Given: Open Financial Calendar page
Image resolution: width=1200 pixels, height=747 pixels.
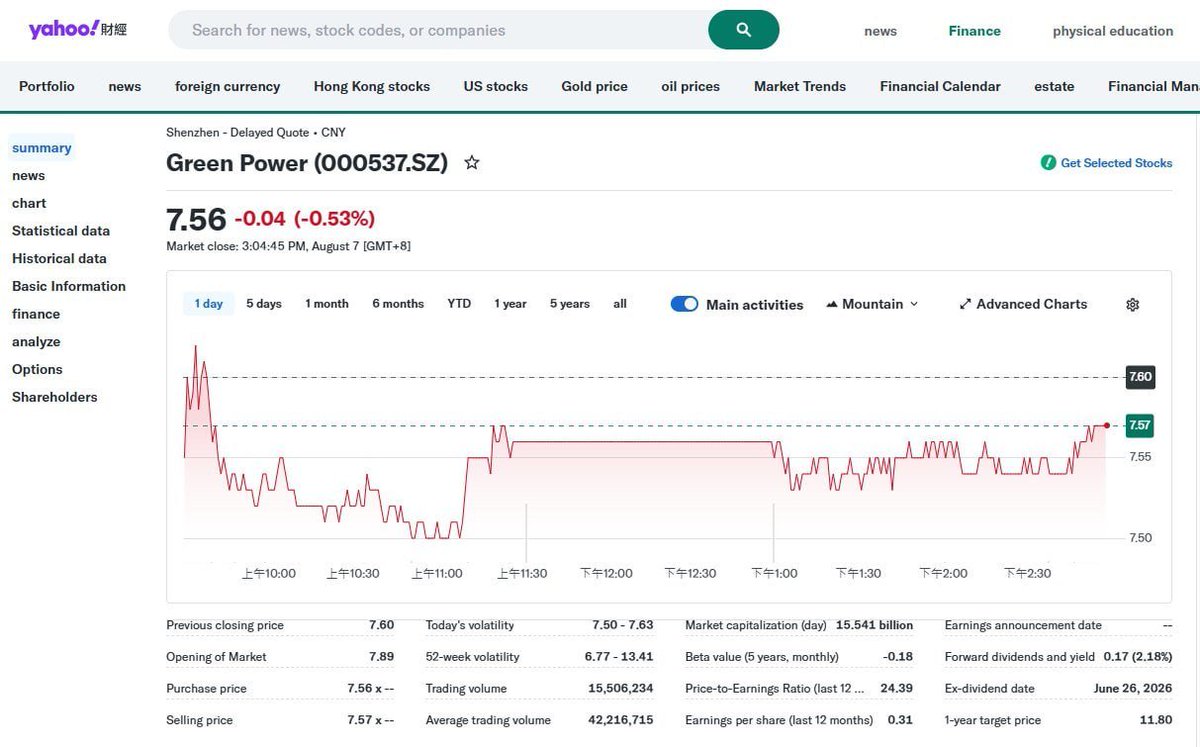Looking at the screenshot, I should point(940,86).
